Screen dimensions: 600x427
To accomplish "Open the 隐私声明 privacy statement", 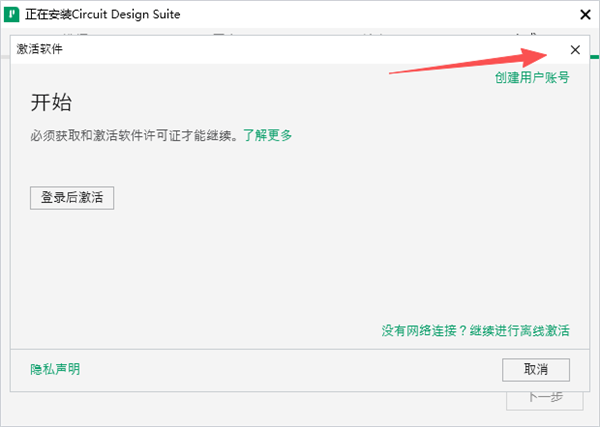I will [55, 369].
